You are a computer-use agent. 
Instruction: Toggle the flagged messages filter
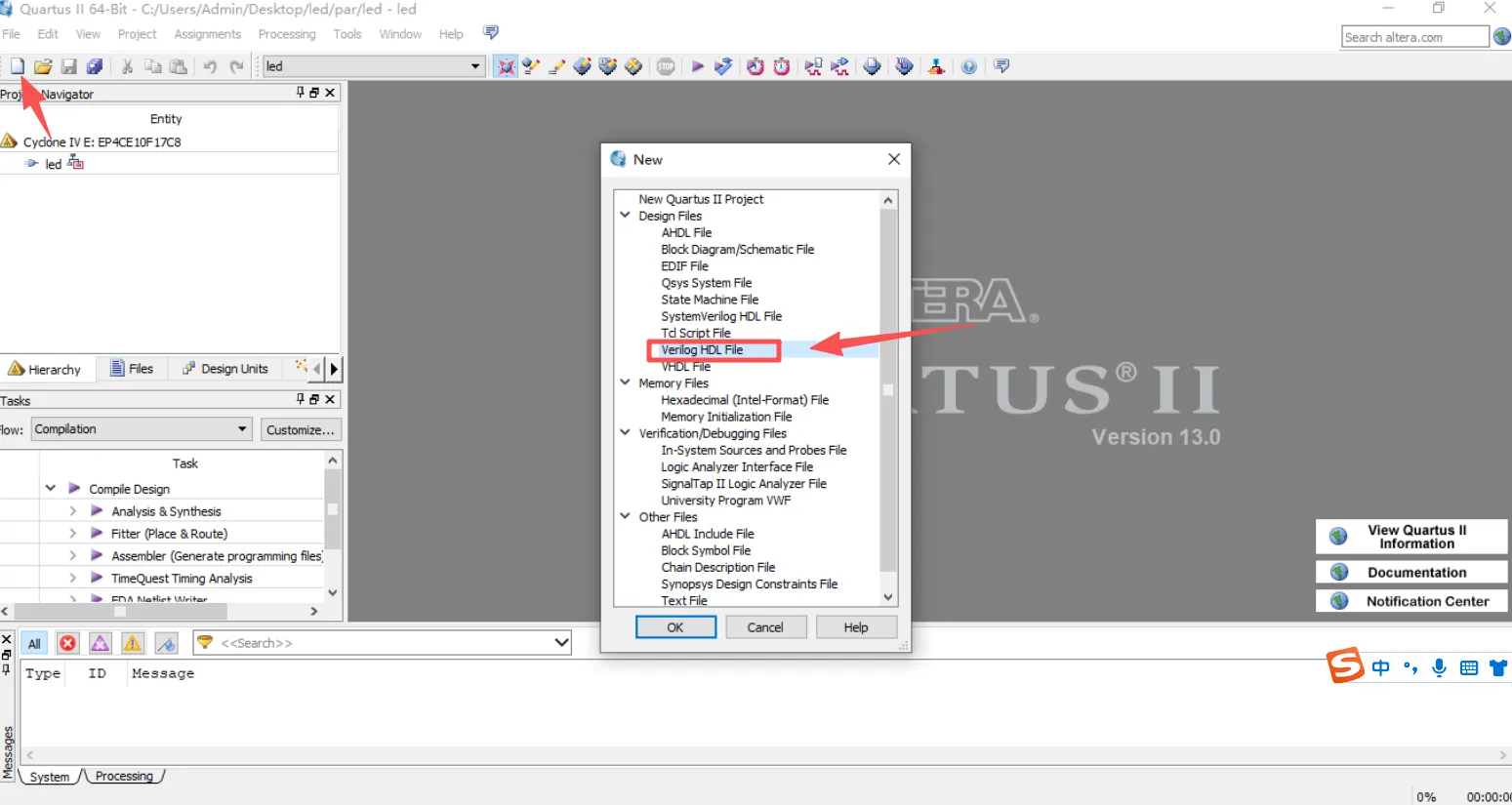[167, 643]
